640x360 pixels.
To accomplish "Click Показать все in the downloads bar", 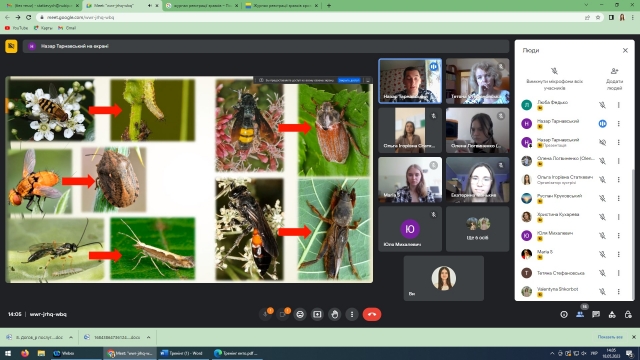I will click(610, 337).
